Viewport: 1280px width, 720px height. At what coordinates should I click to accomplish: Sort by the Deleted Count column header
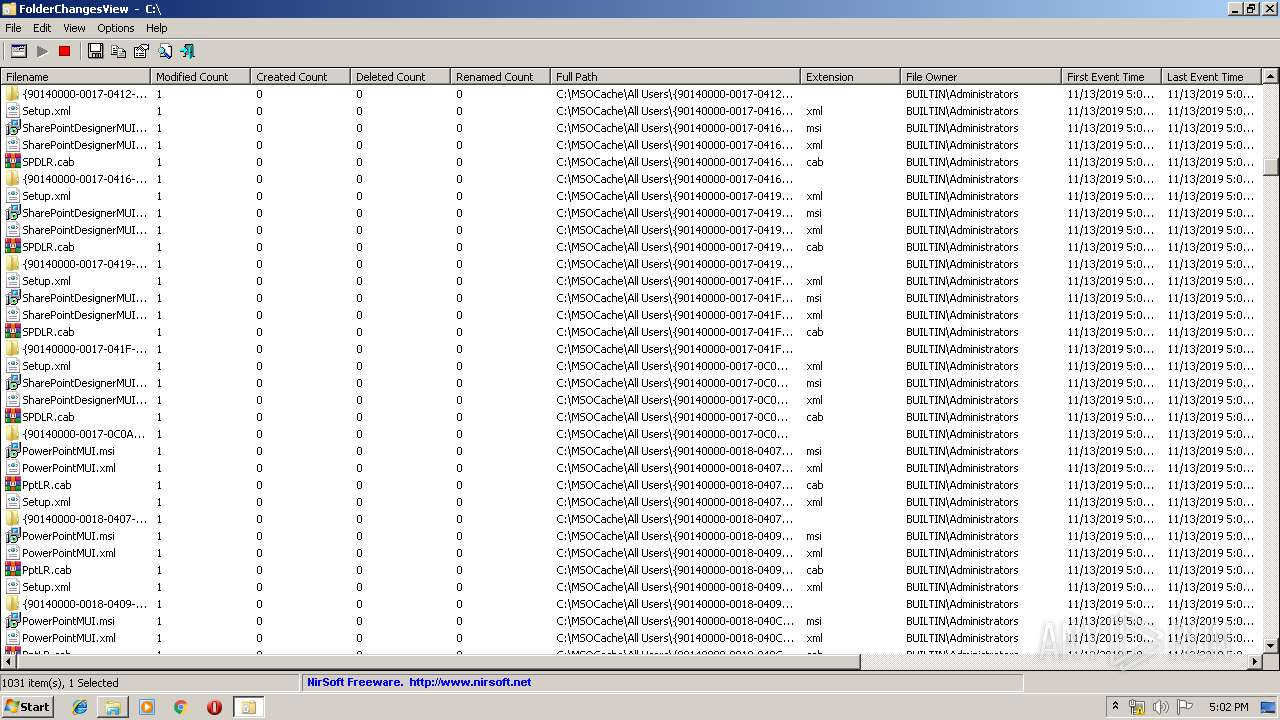[x=401, y=76]
